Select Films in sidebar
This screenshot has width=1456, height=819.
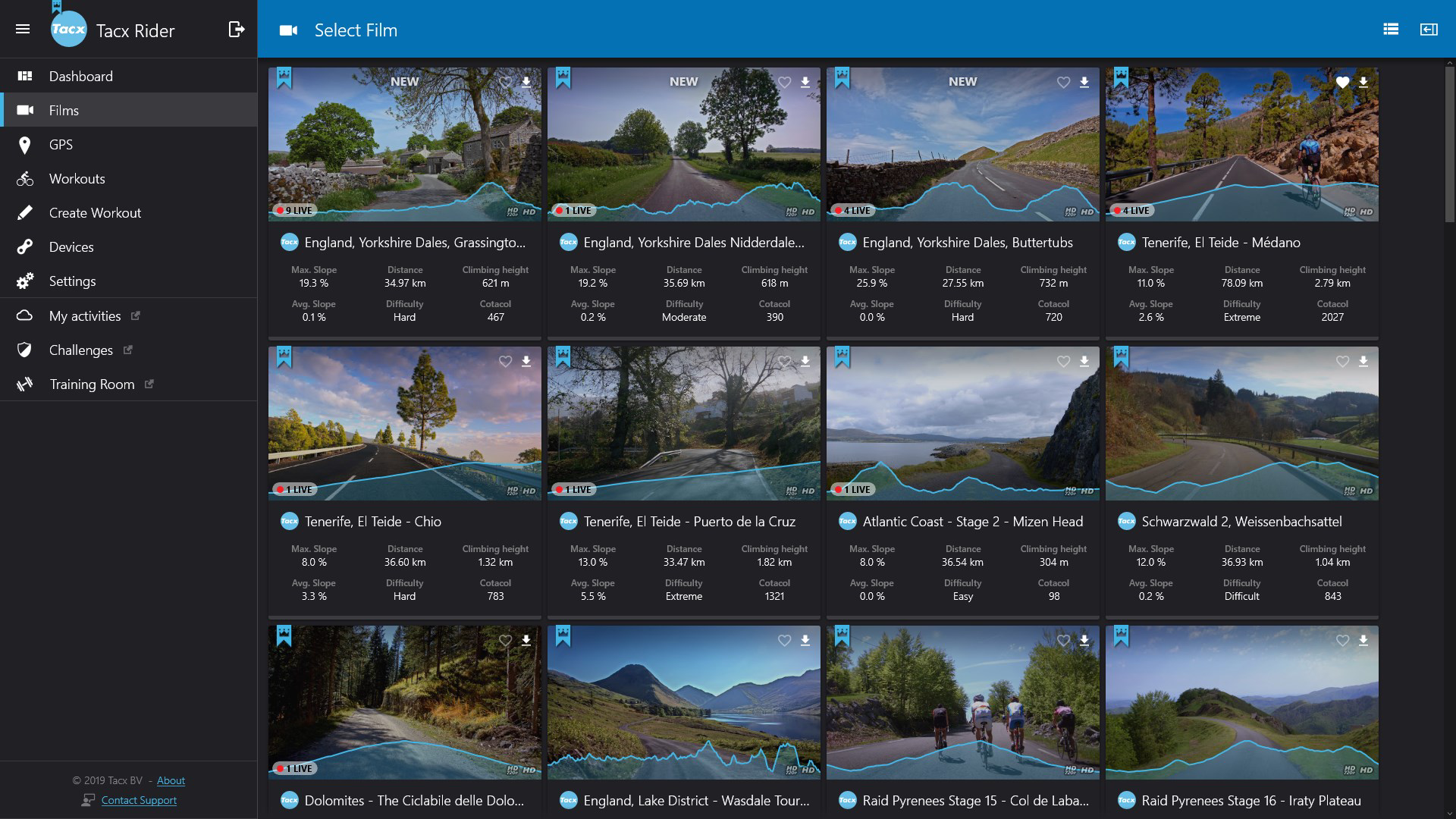click(129, 110)
